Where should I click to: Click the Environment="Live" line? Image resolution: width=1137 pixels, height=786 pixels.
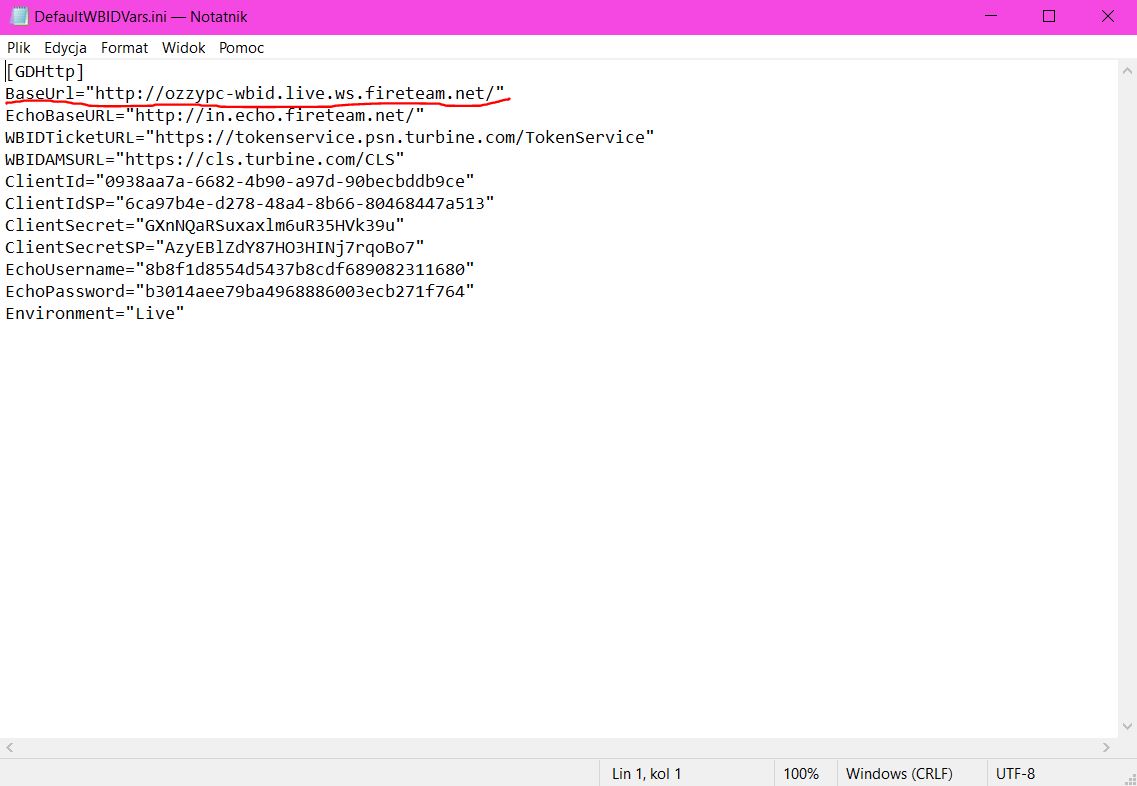pyautogui.click(x=95, y=313)
